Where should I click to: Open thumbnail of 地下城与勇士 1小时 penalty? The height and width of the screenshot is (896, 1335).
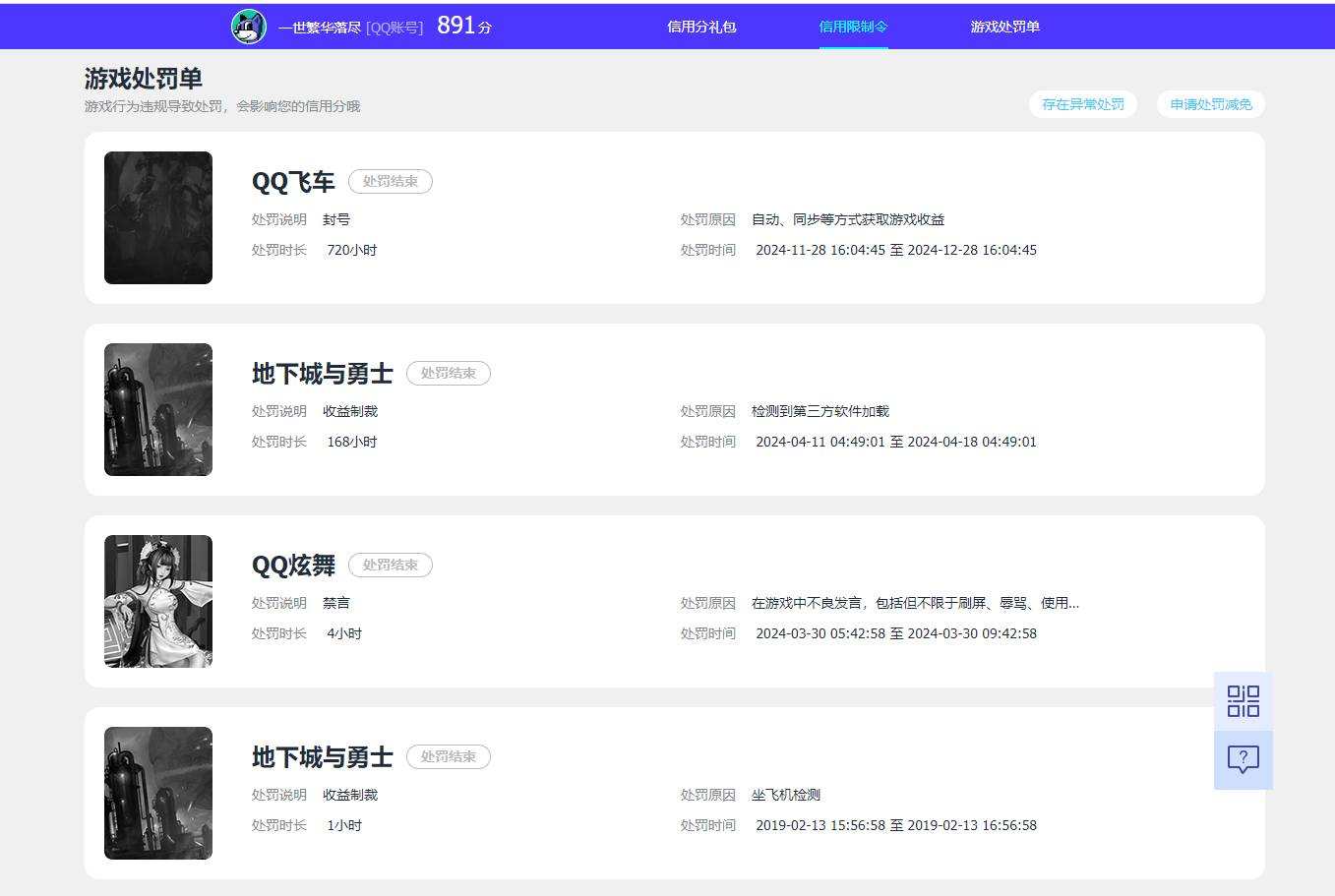(x=158, y=793)
